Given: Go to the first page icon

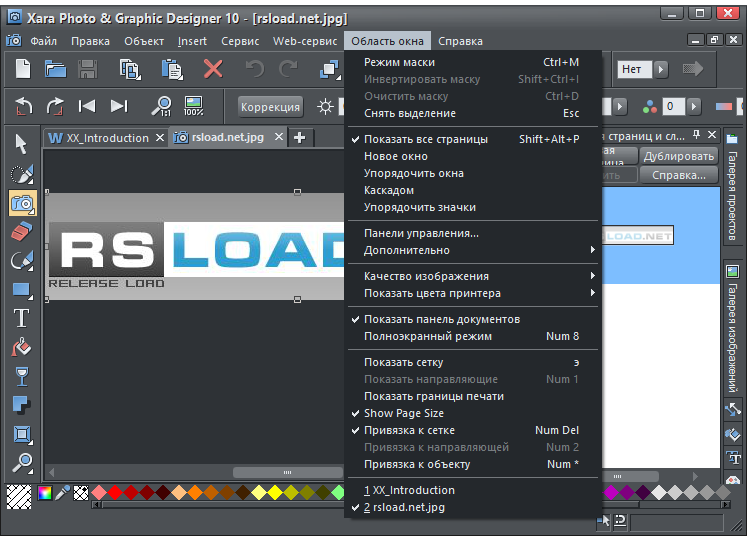Looking at the screenshot, I should coord(87,106).
